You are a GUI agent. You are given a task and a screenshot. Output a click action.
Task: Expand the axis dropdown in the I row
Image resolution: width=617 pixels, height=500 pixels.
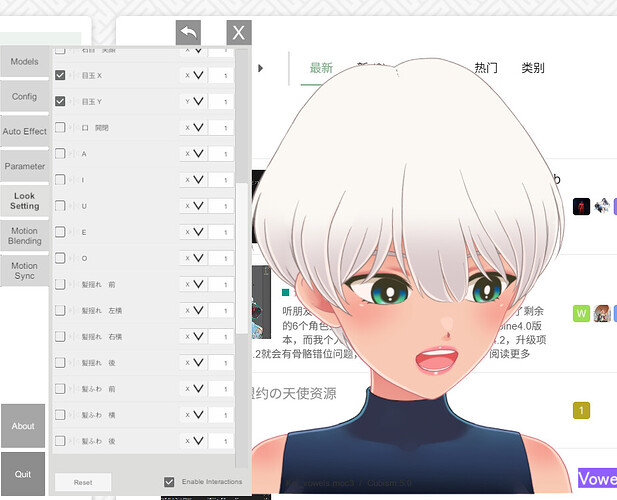[x=193, y=180]
